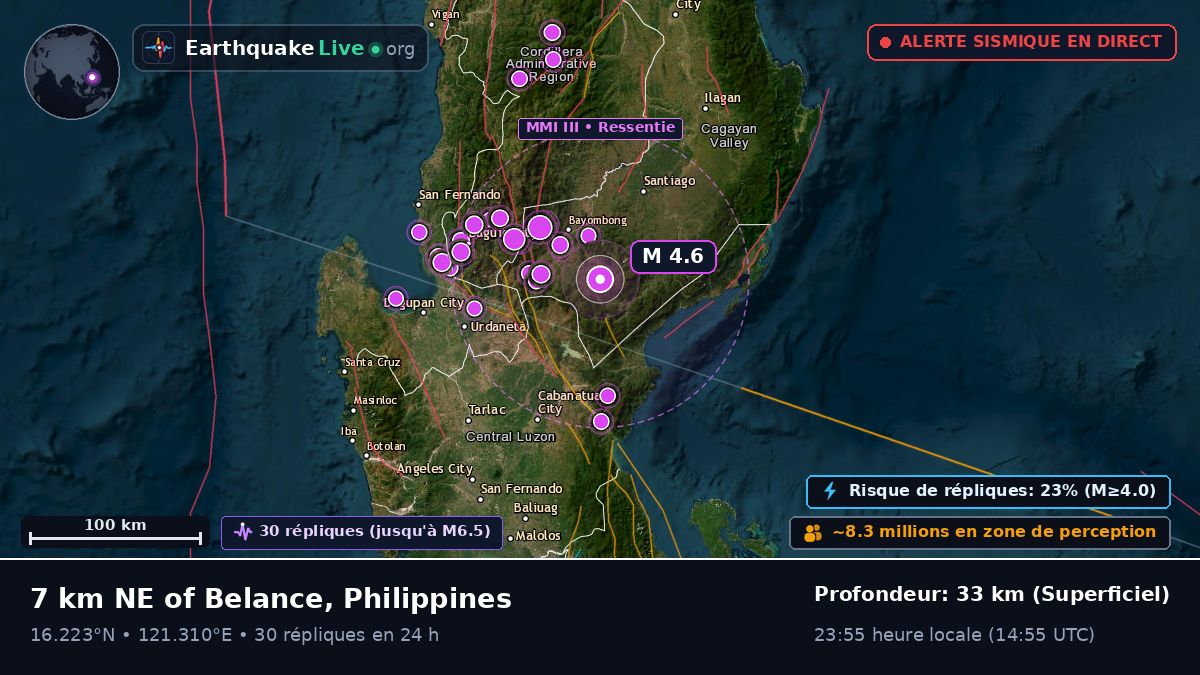Screen dimensions: 1200x675
Task: Select the main epicenter marker
Action: pyautogui.click(x=600, y=280)
